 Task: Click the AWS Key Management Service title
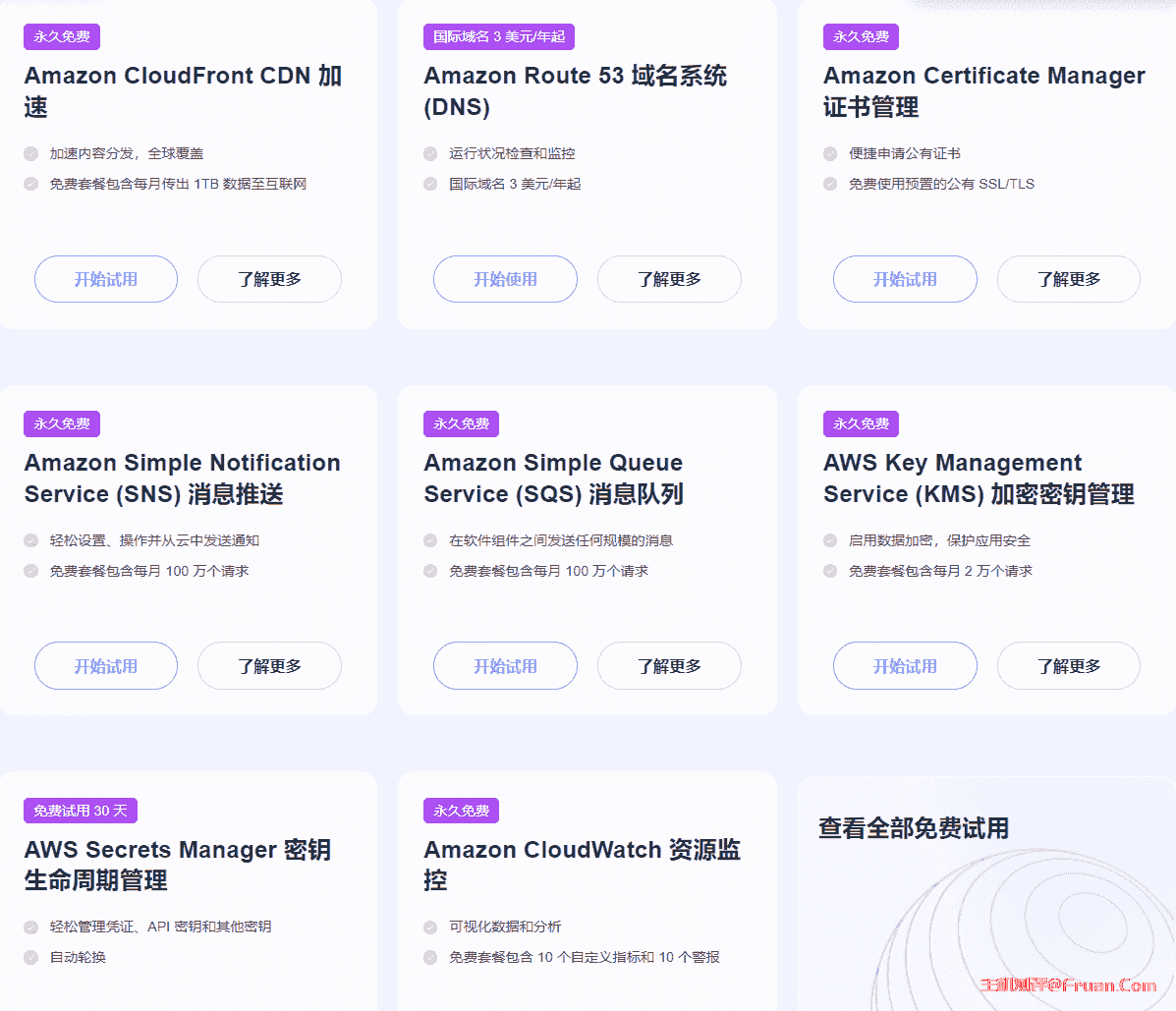point(979,477)
